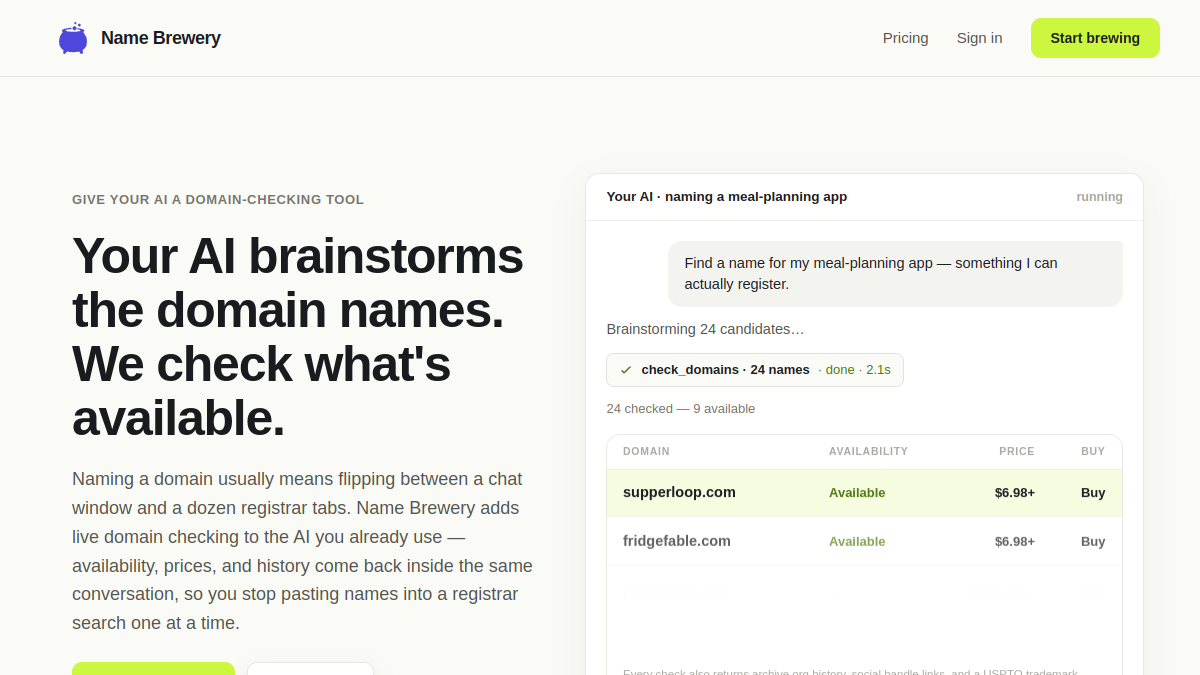Click the DOMAIN column header

(x=646, y=451)
